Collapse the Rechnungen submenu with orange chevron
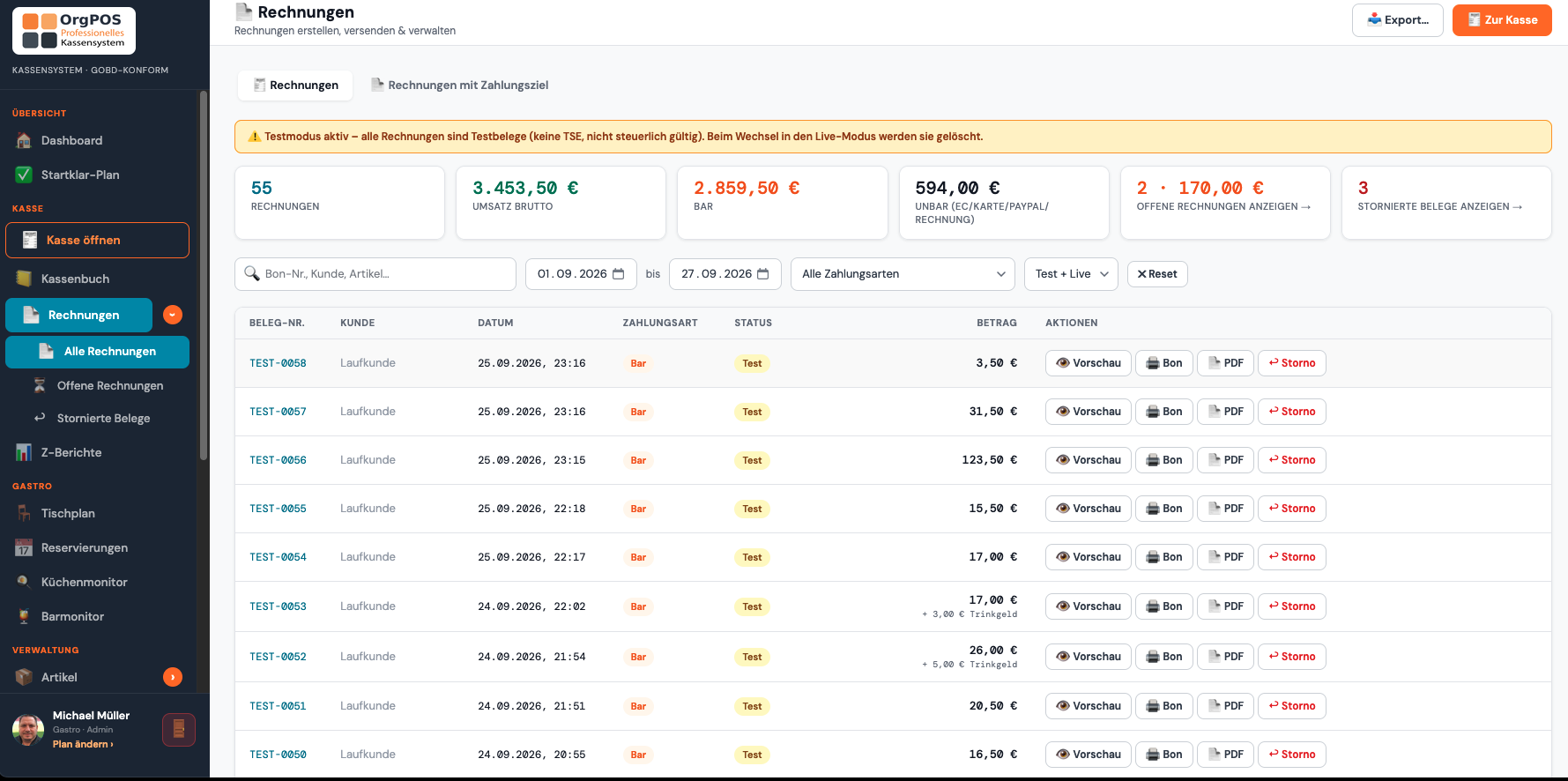Screen dimensions: 1568x781 click(x=173, y=315)
